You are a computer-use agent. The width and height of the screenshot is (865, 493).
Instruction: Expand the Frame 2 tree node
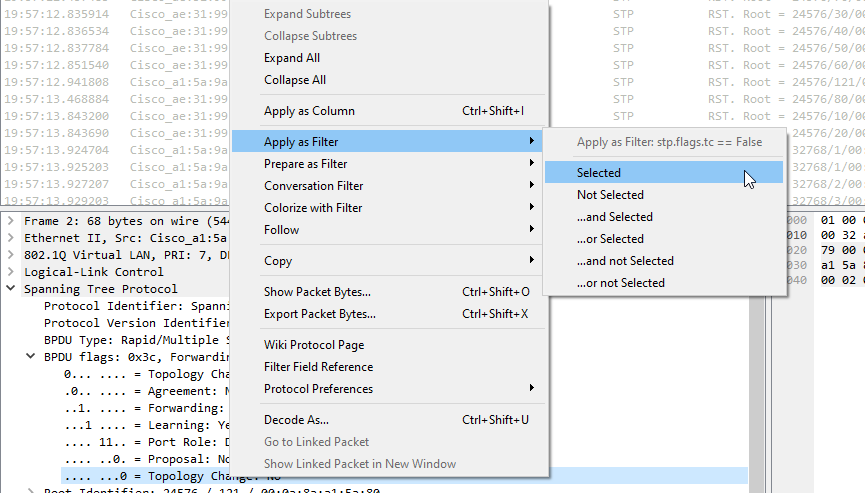[x=10, y=220]
